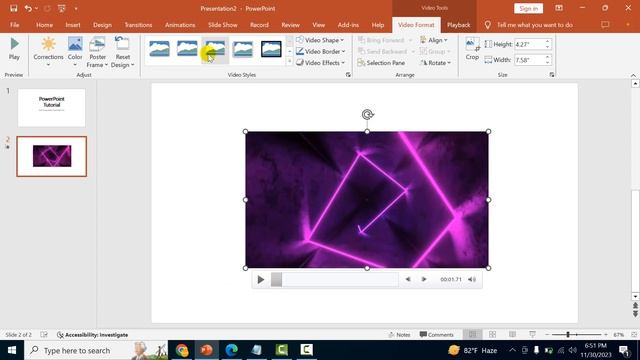Click the Save icon in quick access toolbar
640x360 pixels.
point(13,8)
